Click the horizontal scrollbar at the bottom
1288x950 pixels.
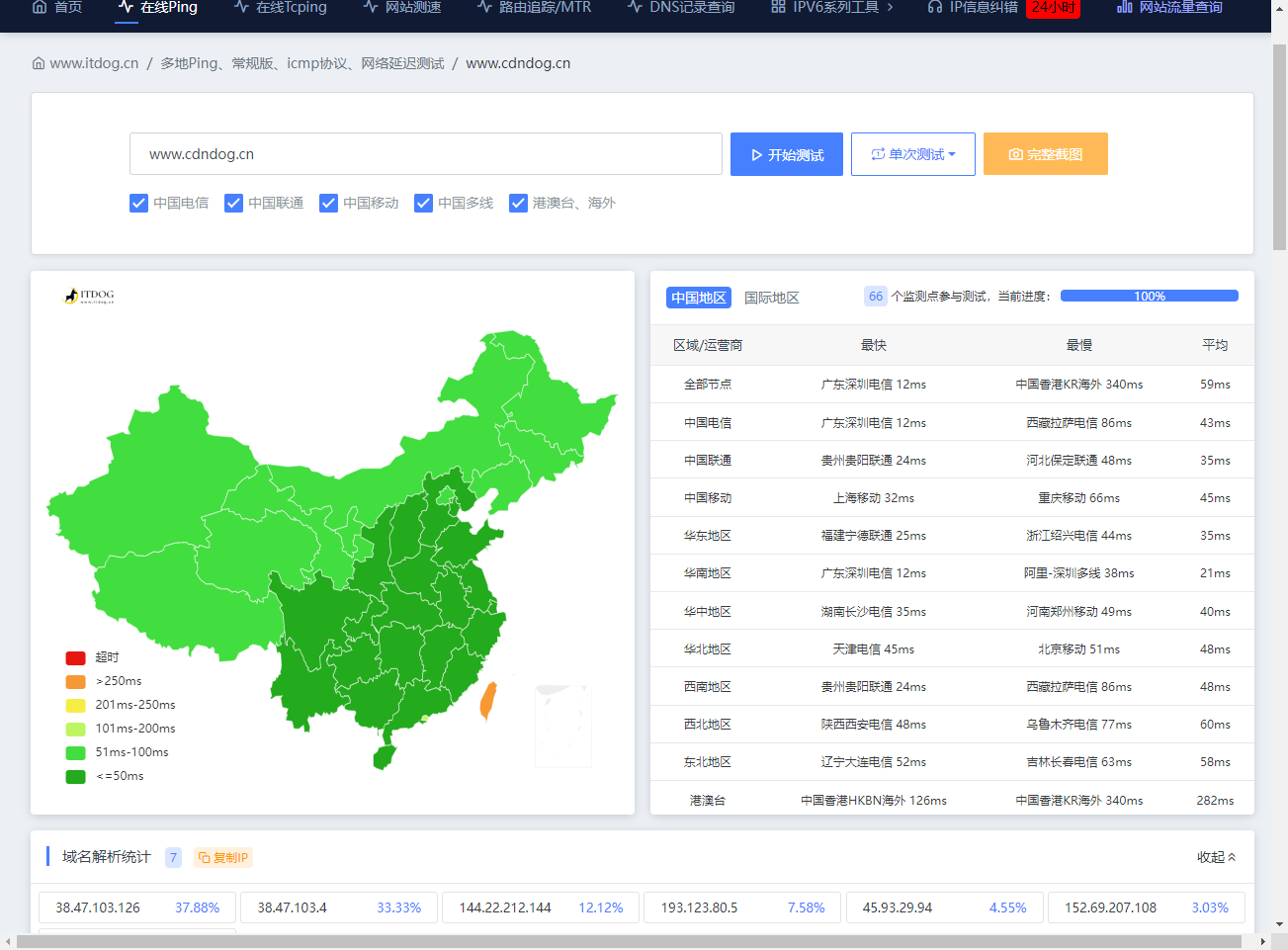629,942
